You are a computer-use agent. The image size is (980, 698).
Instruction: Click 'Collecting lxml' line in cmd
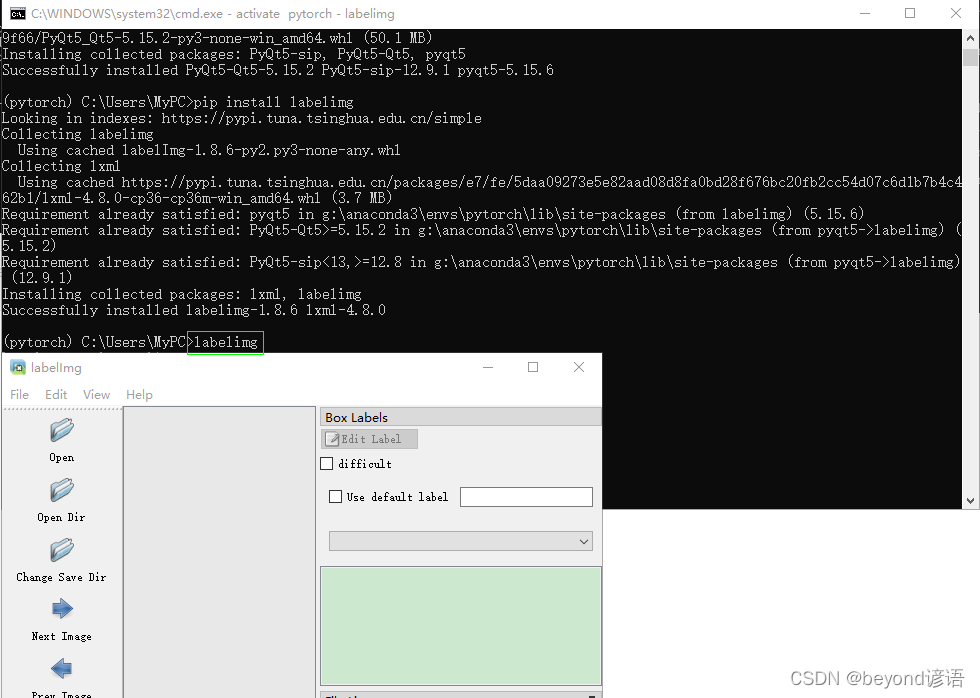coord(61,166)
